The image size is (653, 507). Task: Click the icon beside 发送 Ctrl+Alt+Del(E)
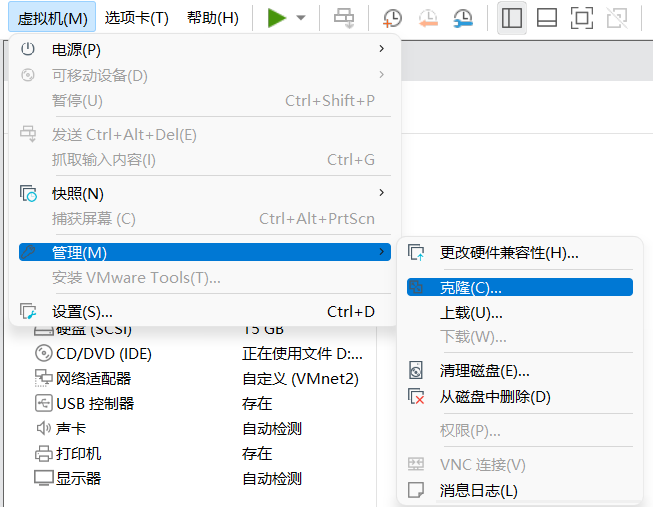pyautogui.click(x=28, y=134)
